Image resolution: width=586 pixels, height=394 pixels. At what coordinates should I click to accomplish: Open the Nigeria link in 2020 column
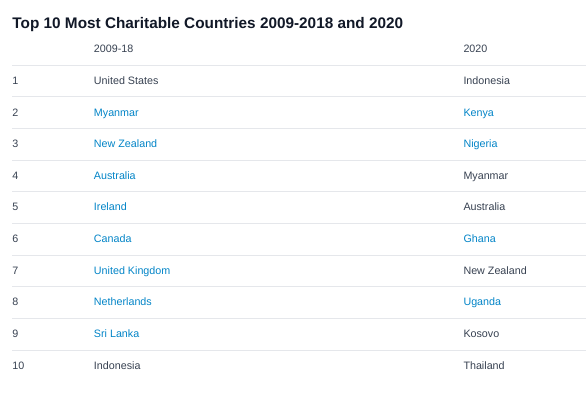coord(480,144)
